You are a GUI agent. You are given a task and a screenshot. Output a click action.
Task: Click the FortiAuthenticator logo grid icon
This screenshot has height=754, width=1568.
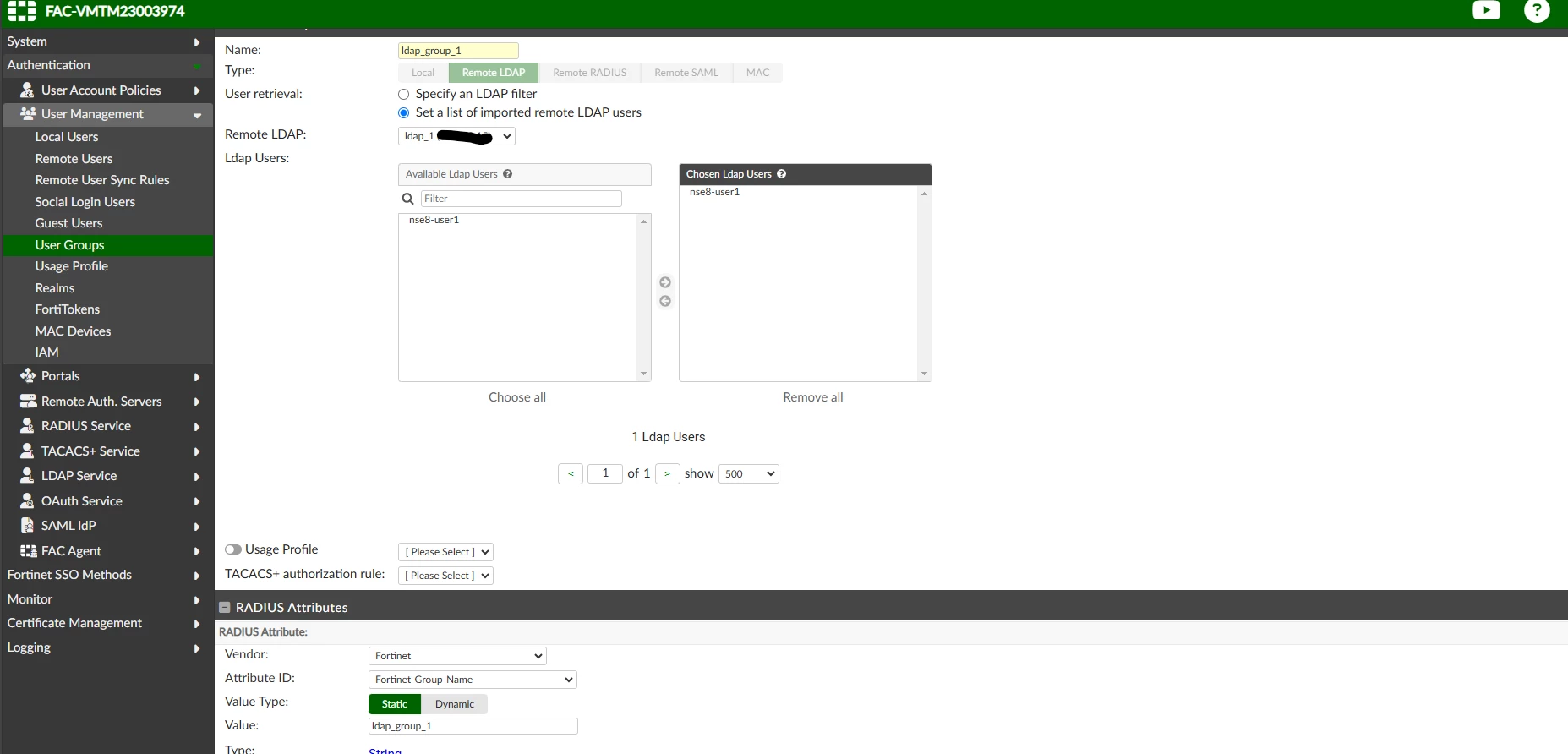tap(22, 11)
